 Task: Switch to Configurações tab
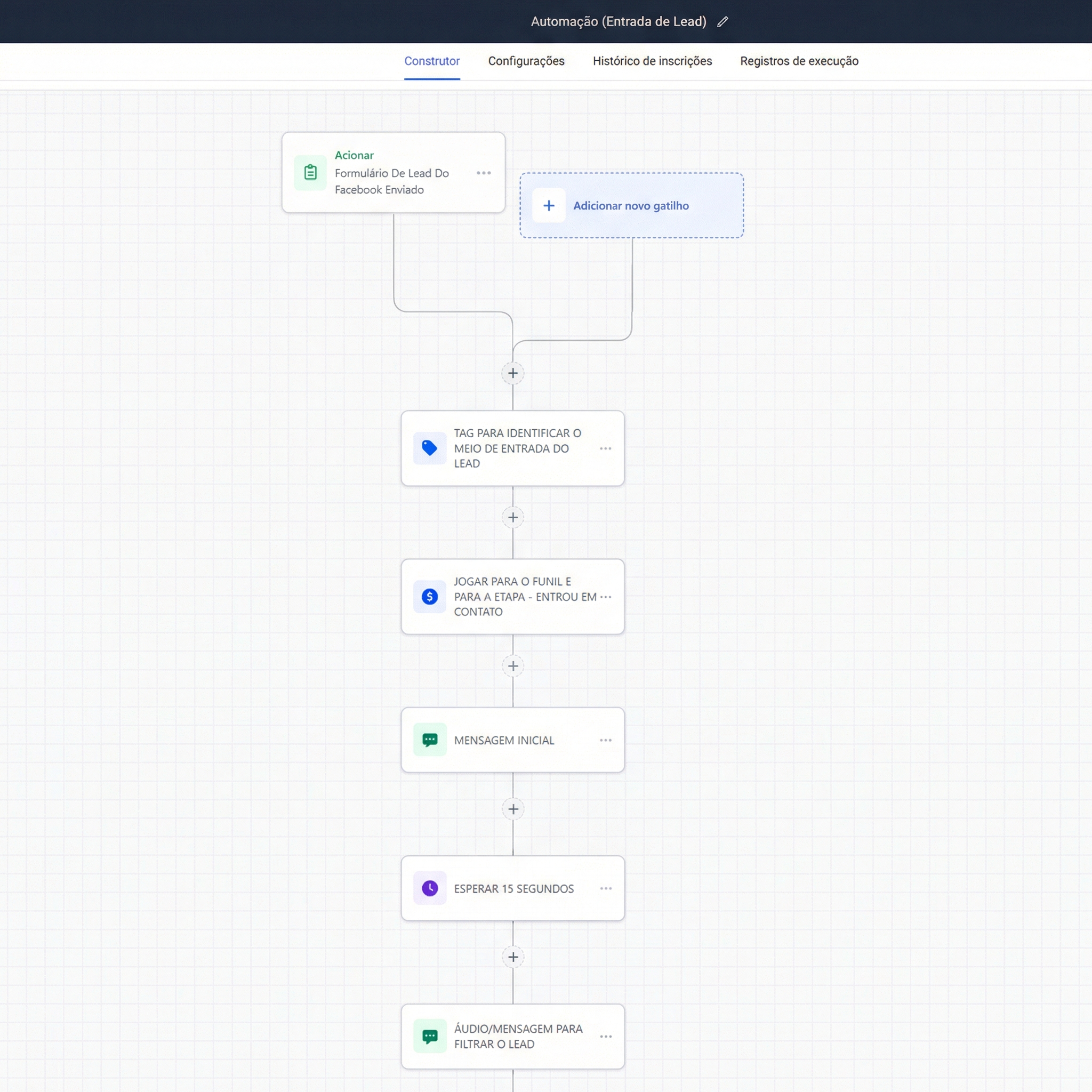pos(526,61)
